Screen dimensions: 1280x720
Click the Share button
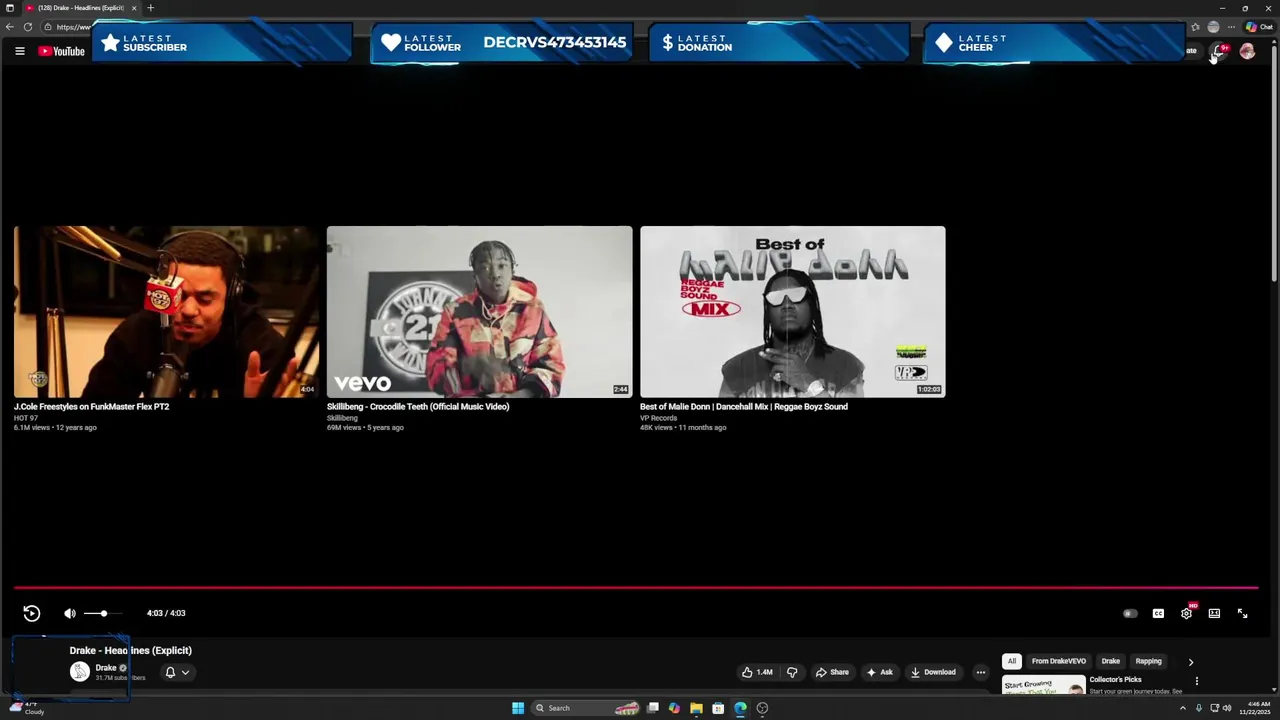pyautogui.click(x=832, y=672)
